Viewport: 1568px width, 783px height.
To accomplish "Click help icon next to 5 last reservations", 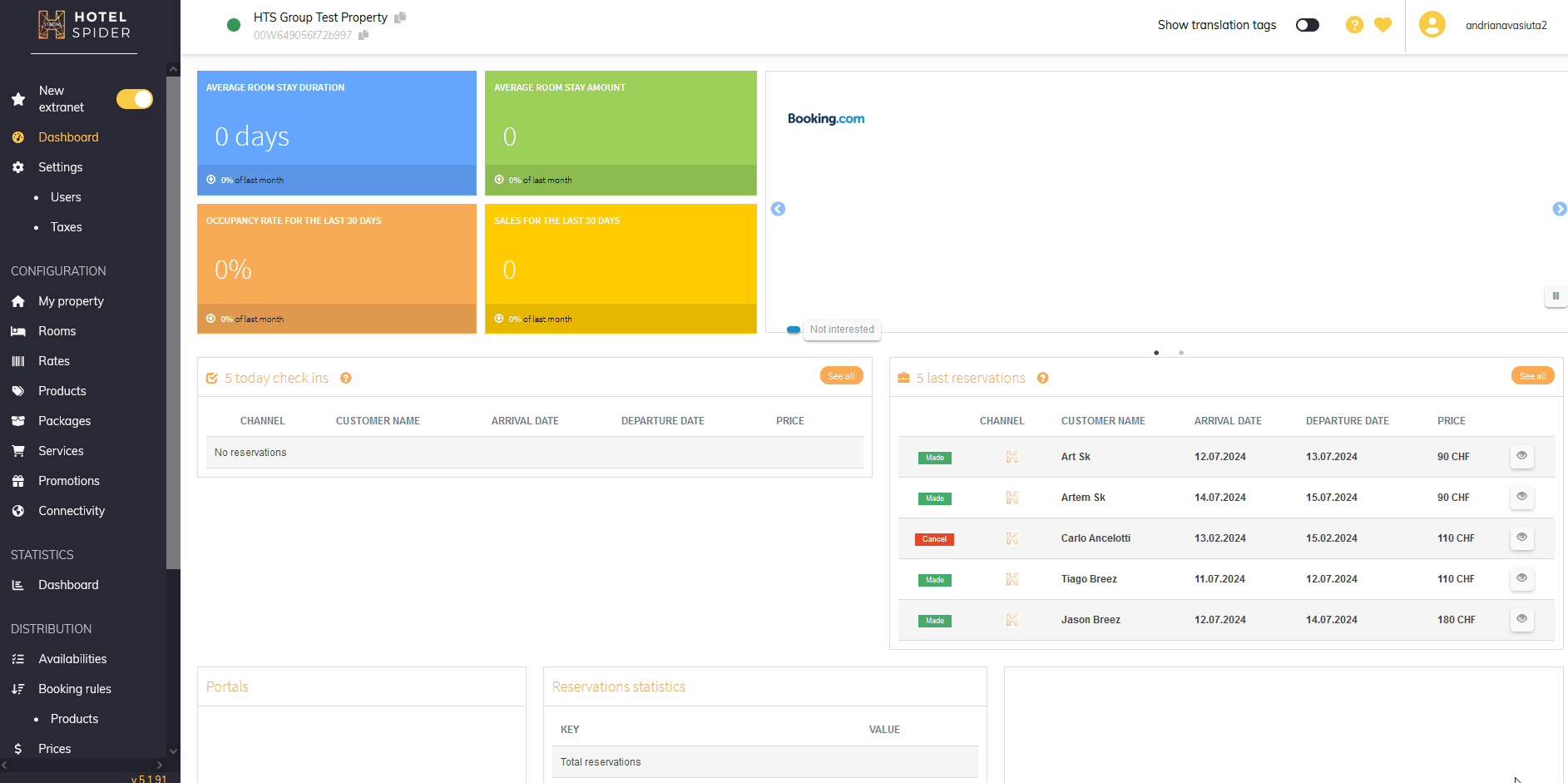I will click(x=1042, y=379).
